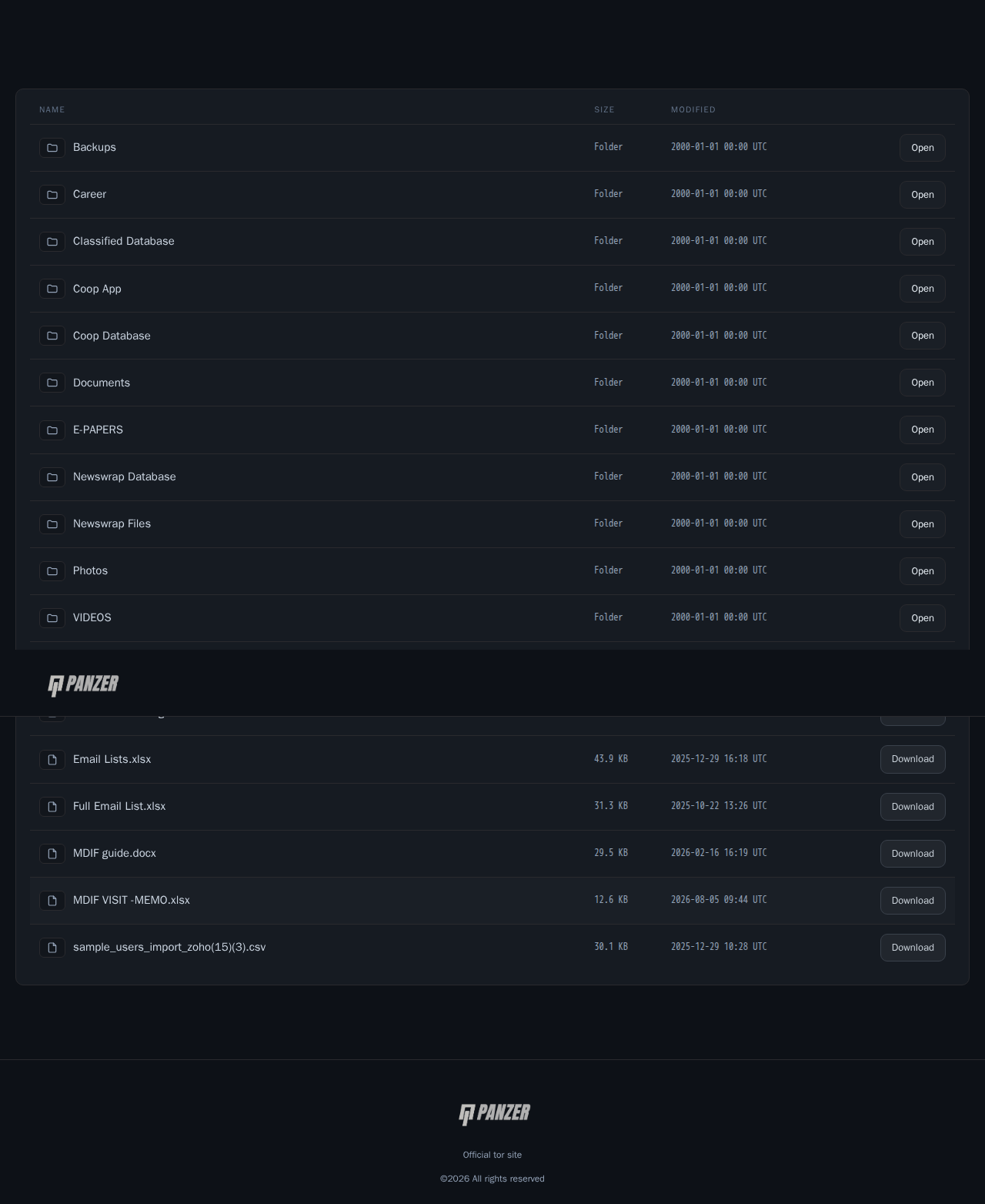Click the Panzer logo in footer
The image size is (985, 1204).
(494, 1113)
